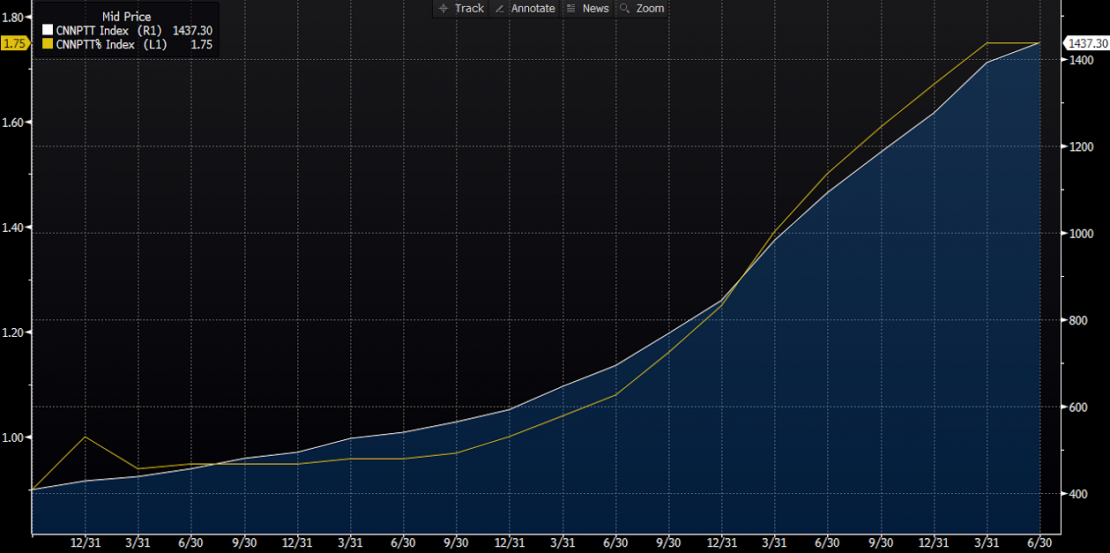Click the 1437.30 right-axis value tag
The width and height of the screenshot is (1110, 553).
[1087, 43]
